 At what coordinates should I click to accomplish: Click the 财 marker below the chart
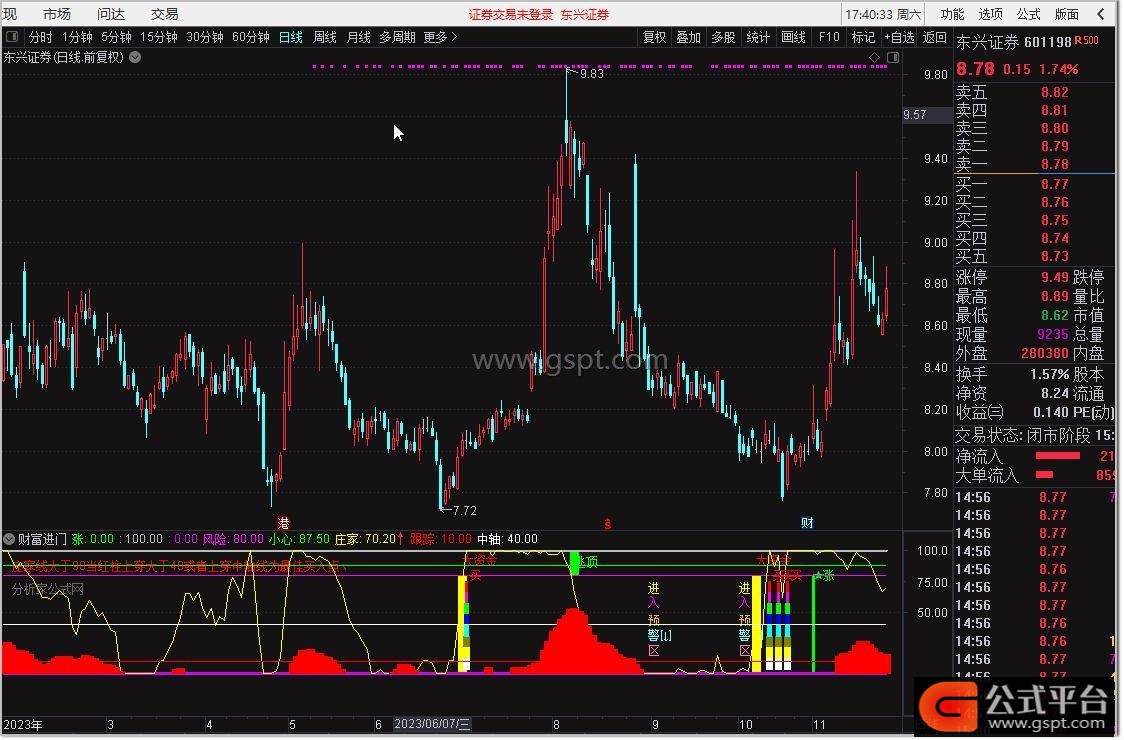807,523
